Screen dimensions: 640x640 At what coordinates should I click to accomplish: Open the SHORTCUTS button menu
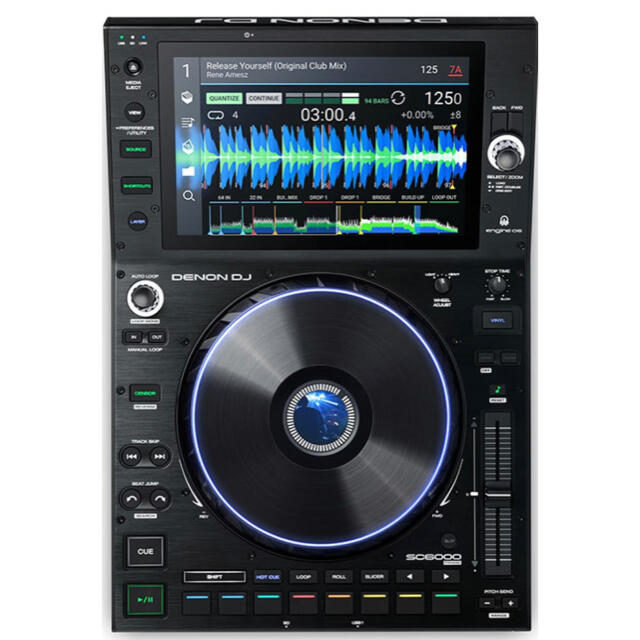pos(137,186)
